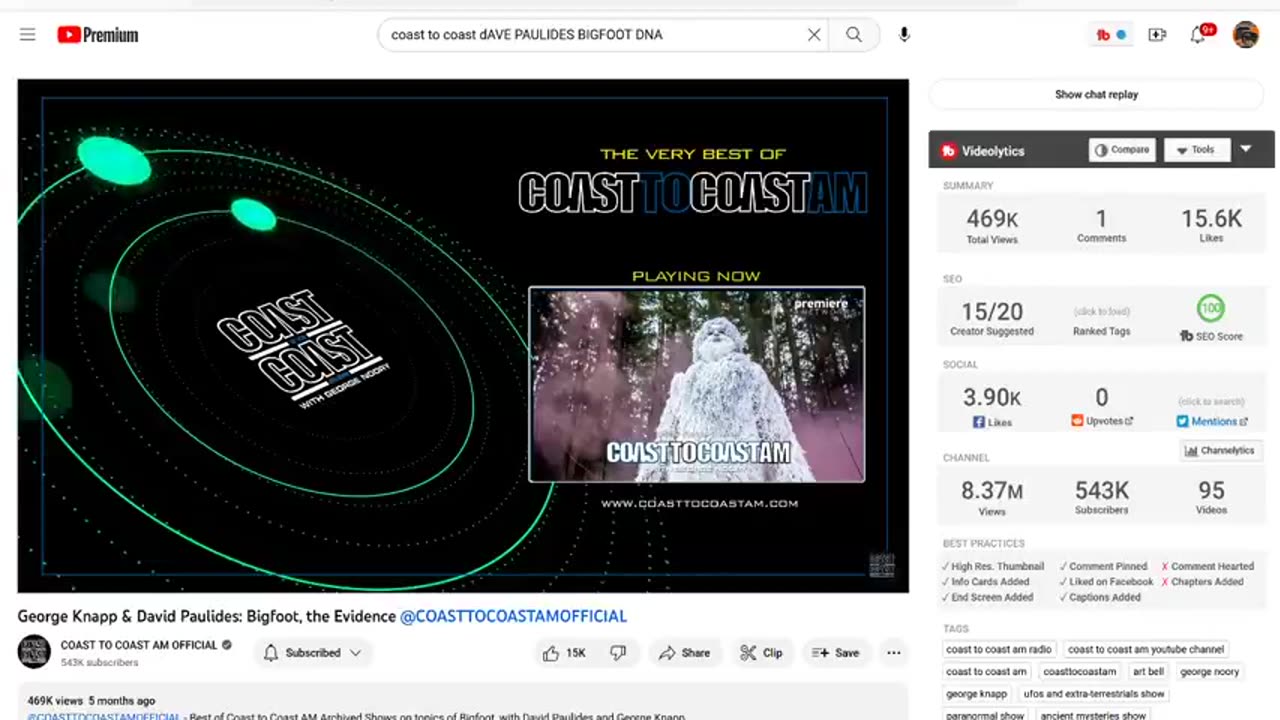Open the TubeBuddy extension icon in header

pyautogui.click(x=1111, y=34)
